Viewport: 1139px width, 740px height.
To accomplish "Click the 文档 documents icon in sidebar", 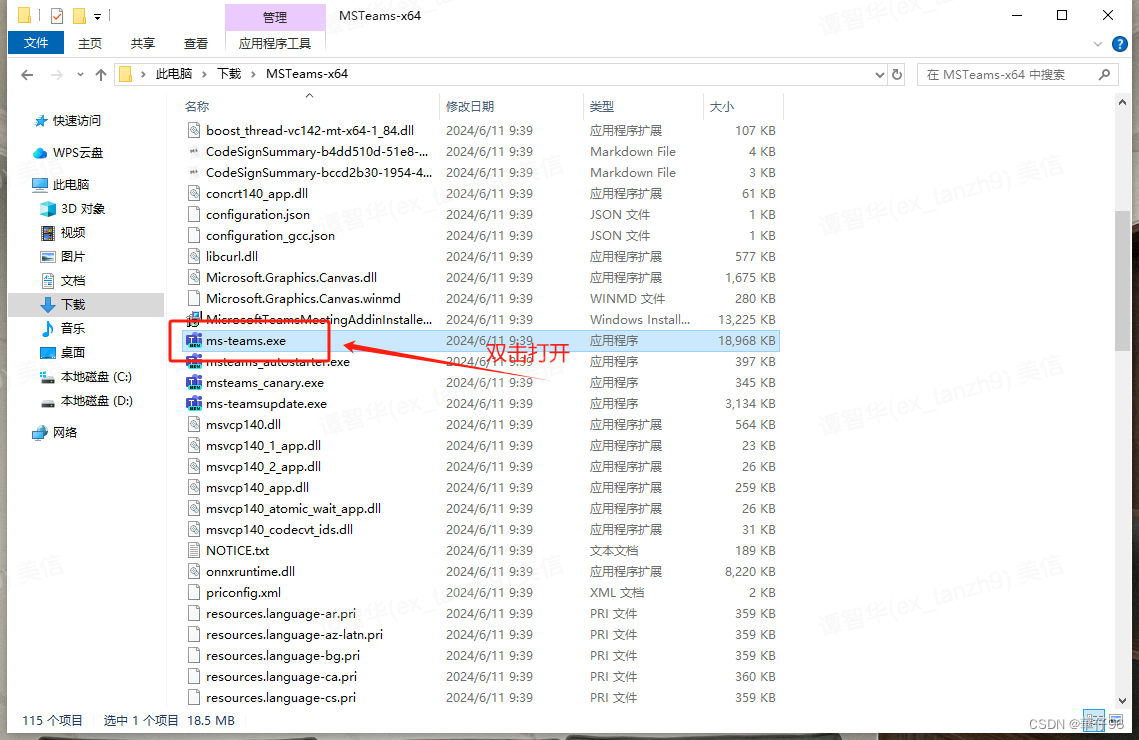I will coord(48,281).
